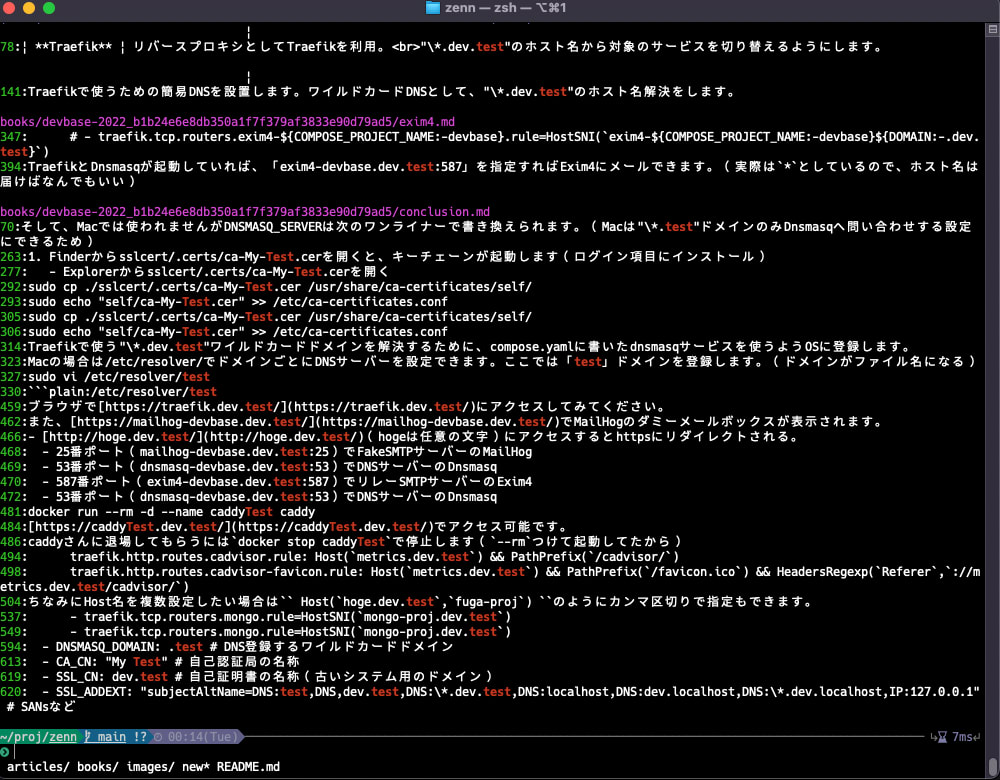Click line 305 'sudo cp ./sslcert' command
The width and height of the screenshot is (1000, 780).
pyautogui.click(x=280, y=316)
